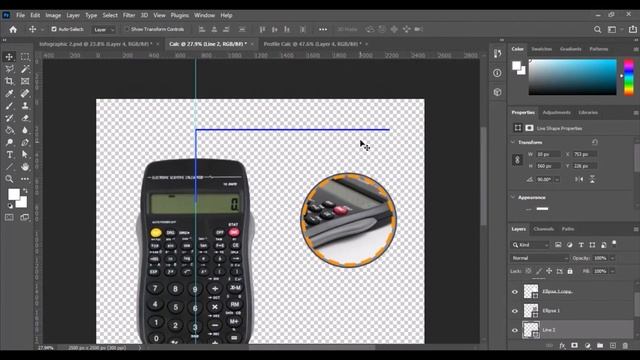The width and height of the screenshot is (640, 360).
Task: Collapse the Appearance section
Action: [513, 197]
